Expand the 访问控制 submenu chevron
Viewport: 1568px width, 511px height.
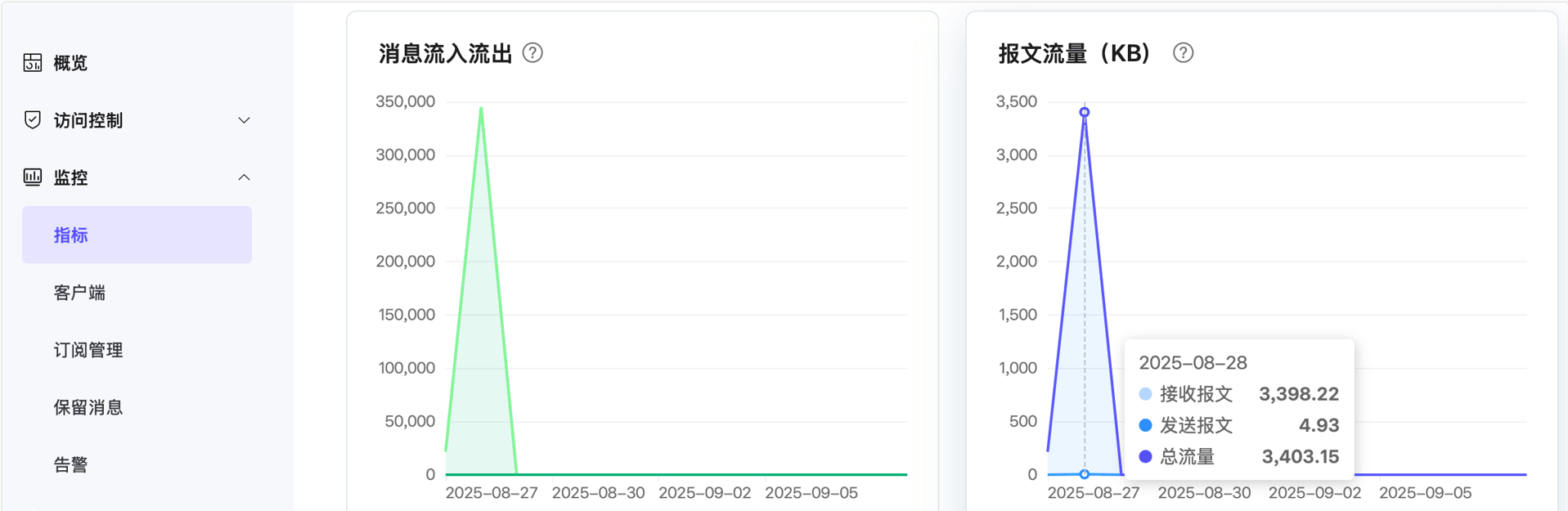point(244,120)
